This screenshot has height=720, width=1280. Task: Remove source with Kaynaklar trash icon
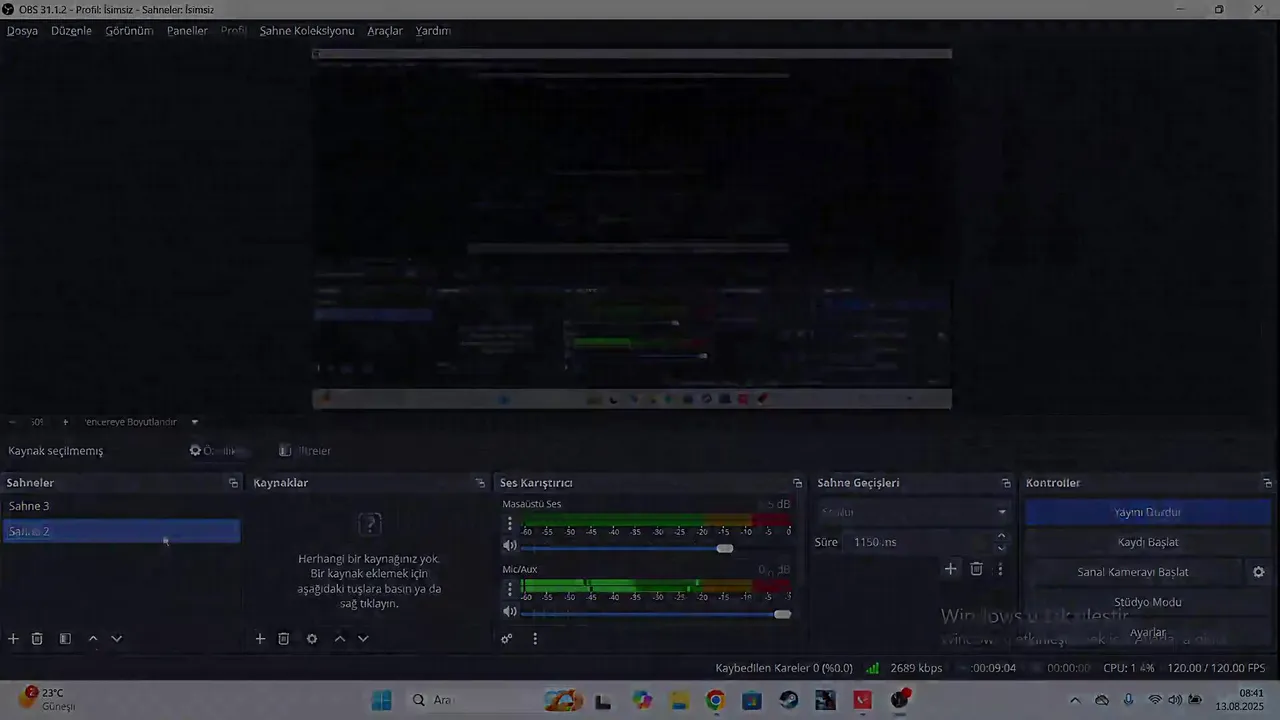pyautogui.click(x=284, y=639)
